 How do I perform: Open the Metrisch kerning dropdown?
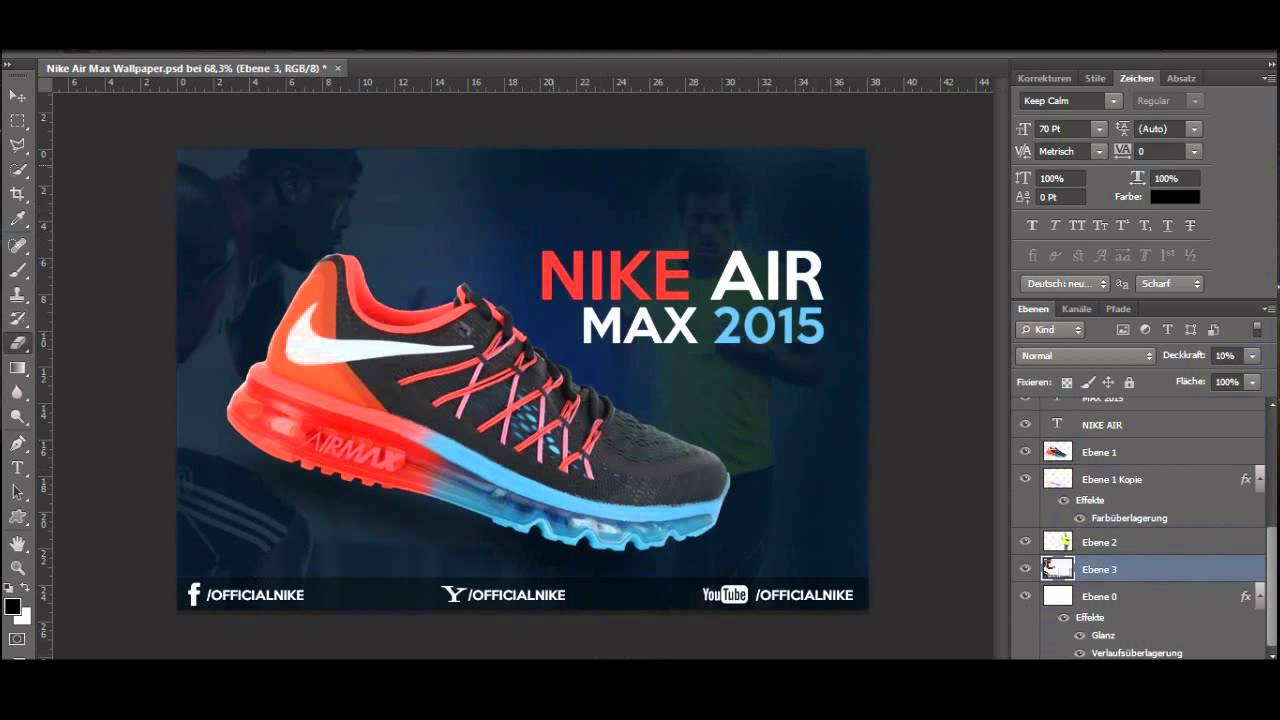(1099, 151)
